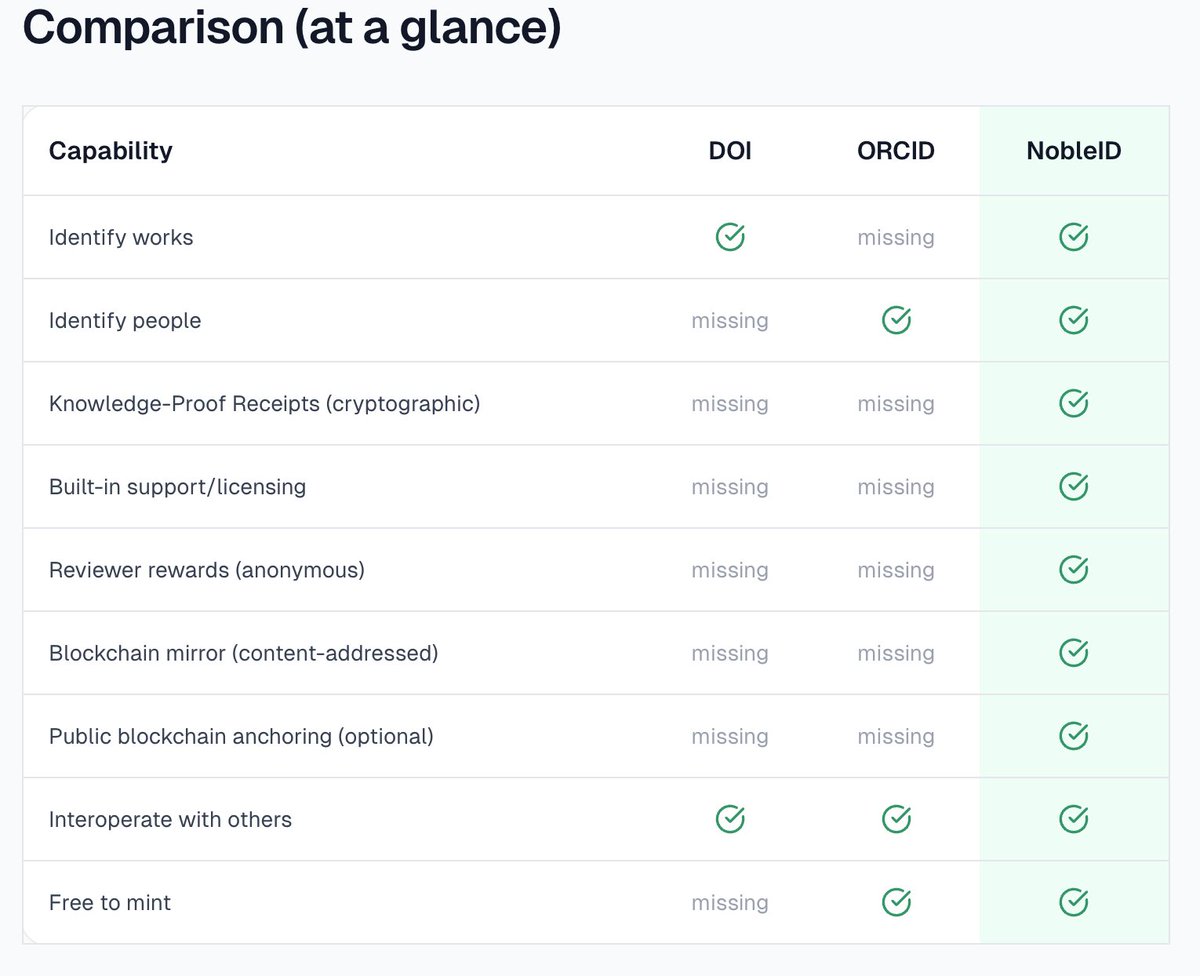Select the Identify works row label
Screen dimensions: 1200x976
pos(121,238)
